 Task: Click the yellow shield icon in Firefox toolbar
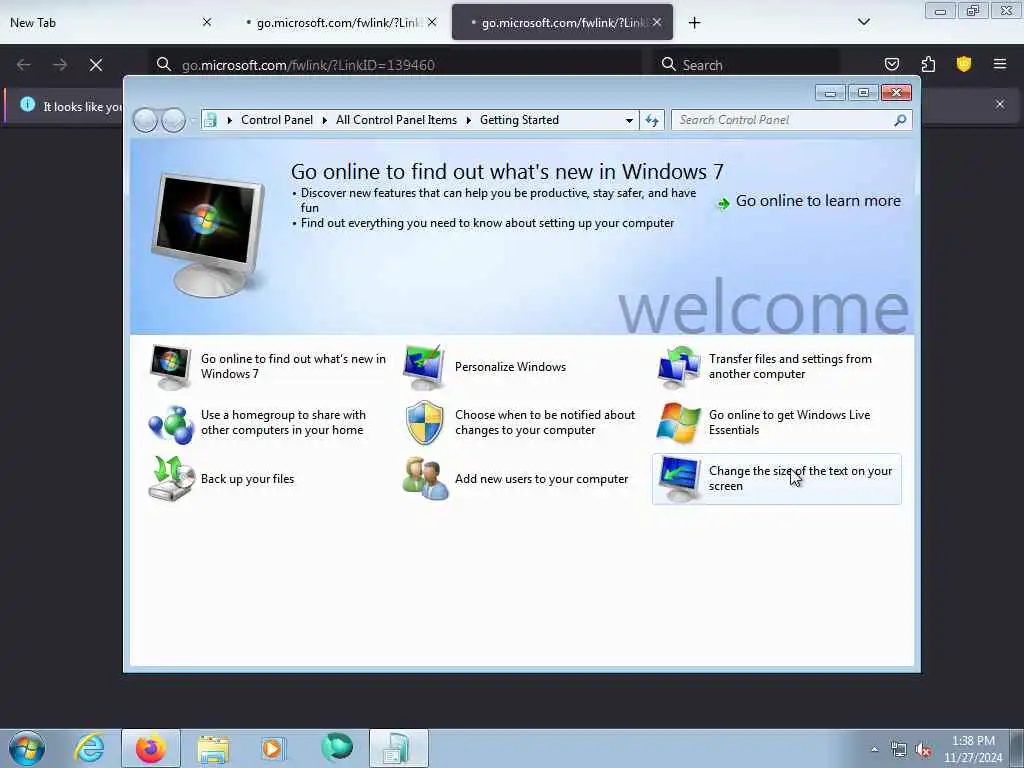click(x=964, y=64)
